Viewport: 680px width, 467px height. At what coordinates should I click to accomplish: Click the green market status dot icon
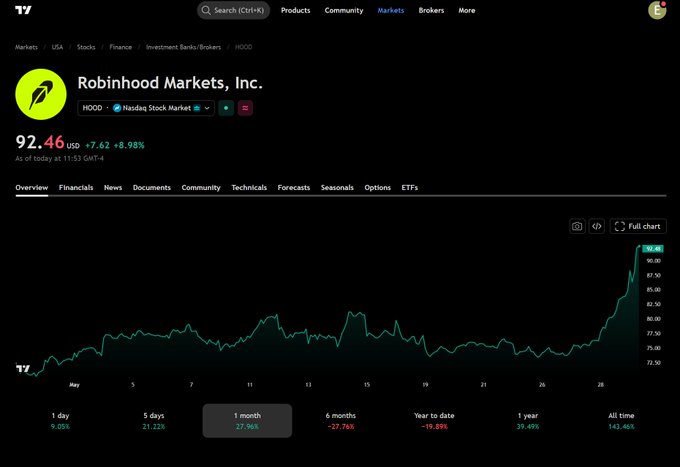[x=226, y=108]
